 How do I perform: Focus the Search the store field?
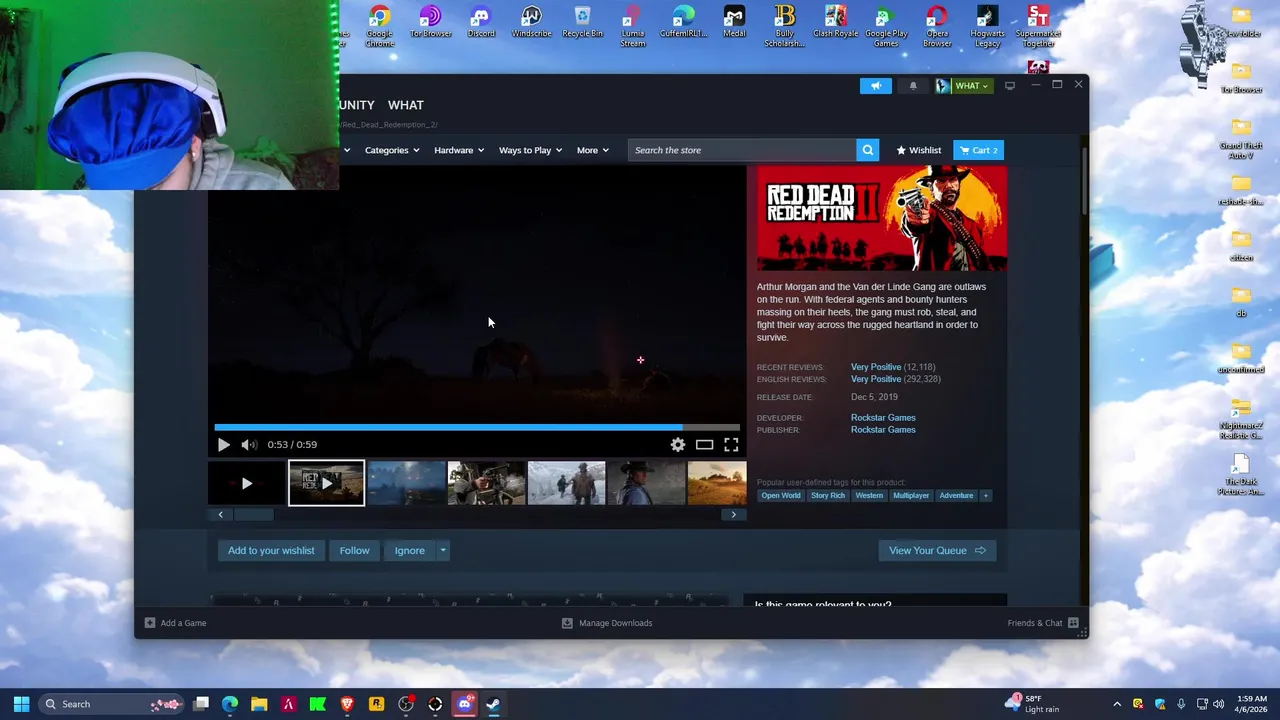coord(742,150)
